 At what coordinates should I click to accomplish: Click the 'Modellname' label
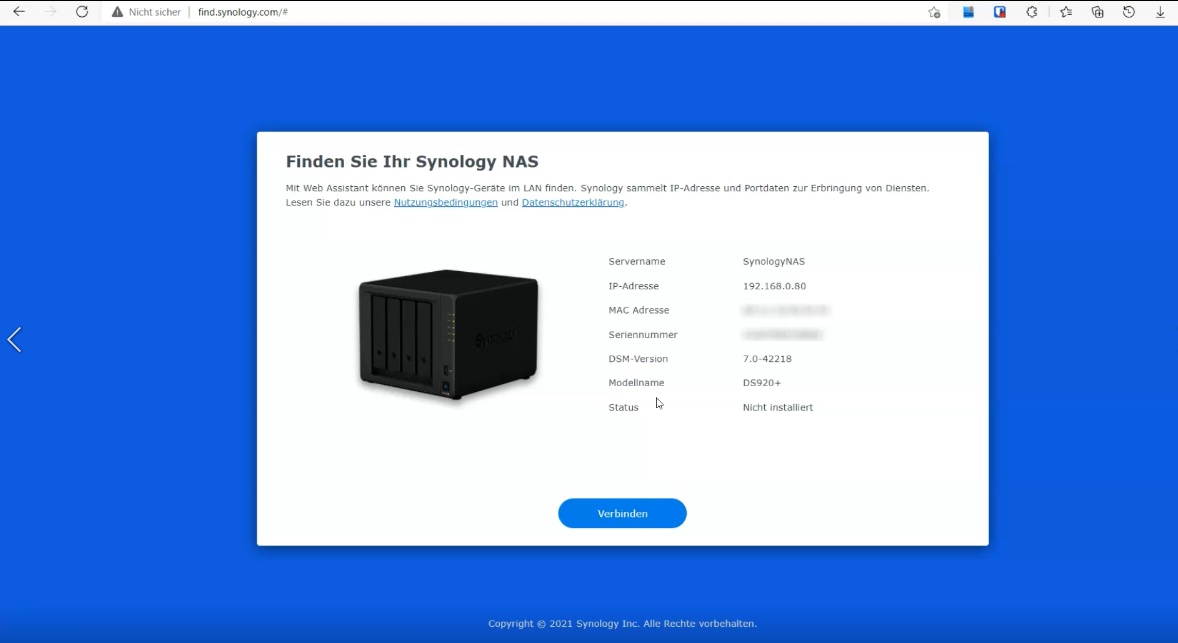[x=636, y=383]
